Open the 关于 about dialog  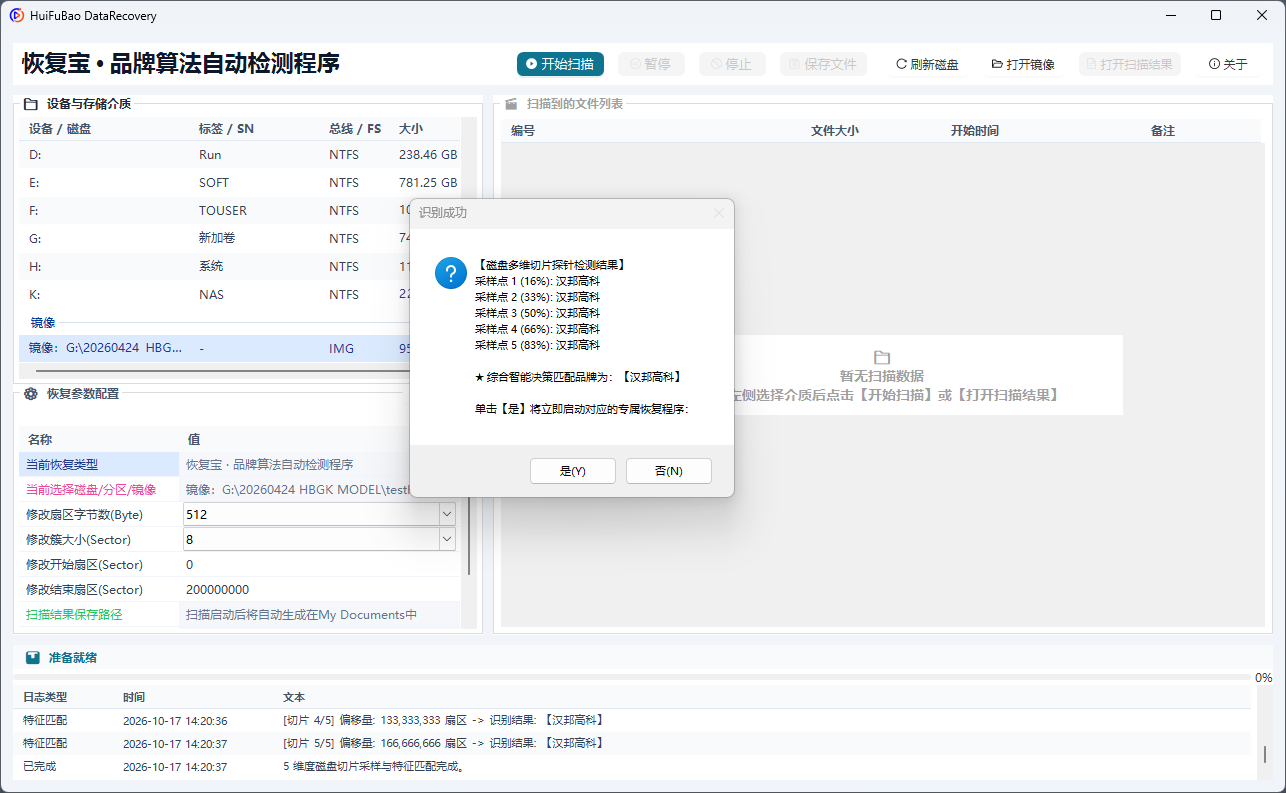[x=1228, y=64]
